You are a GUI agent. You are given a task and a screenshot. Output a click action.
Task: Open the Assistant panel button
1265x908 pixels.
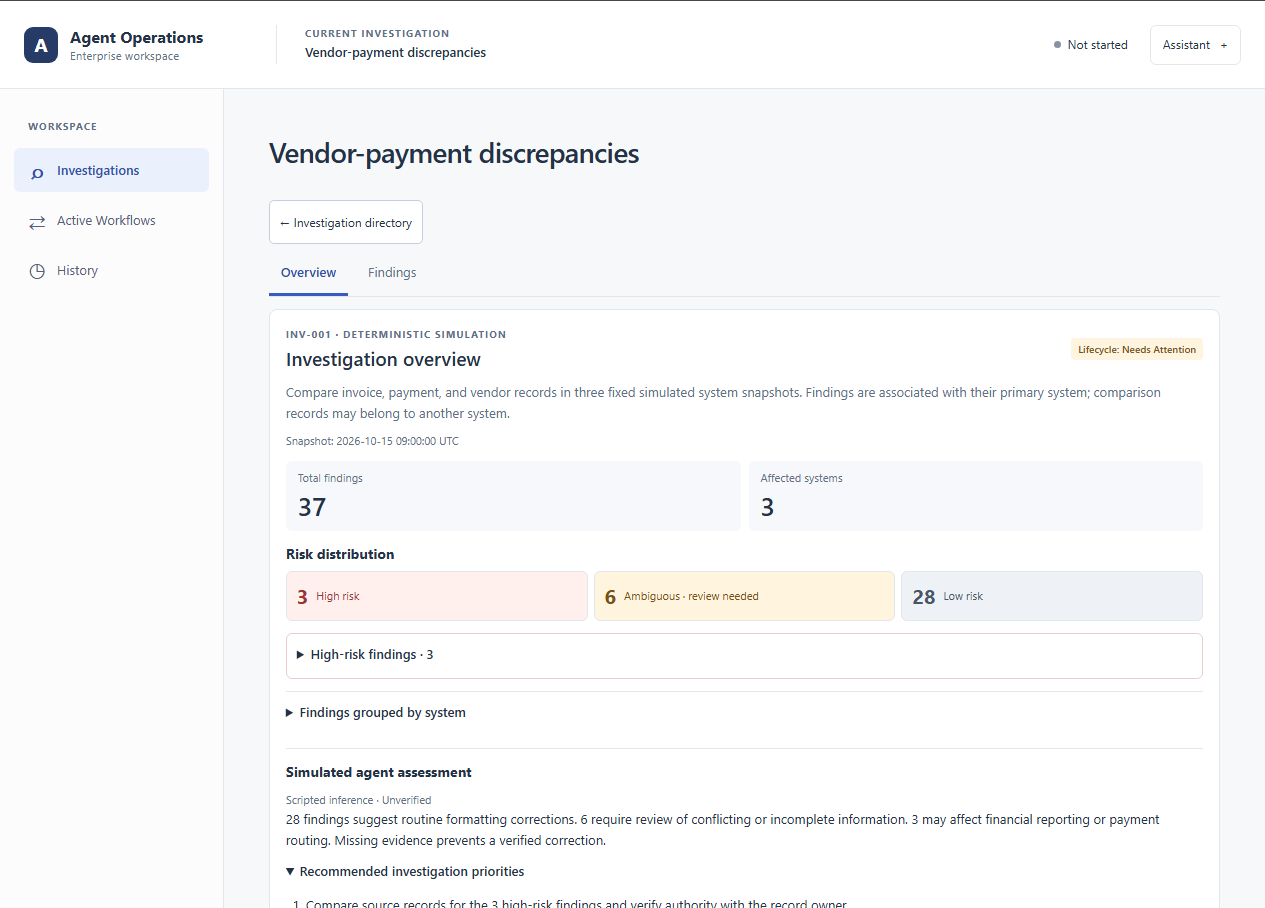click(1195, 45)
